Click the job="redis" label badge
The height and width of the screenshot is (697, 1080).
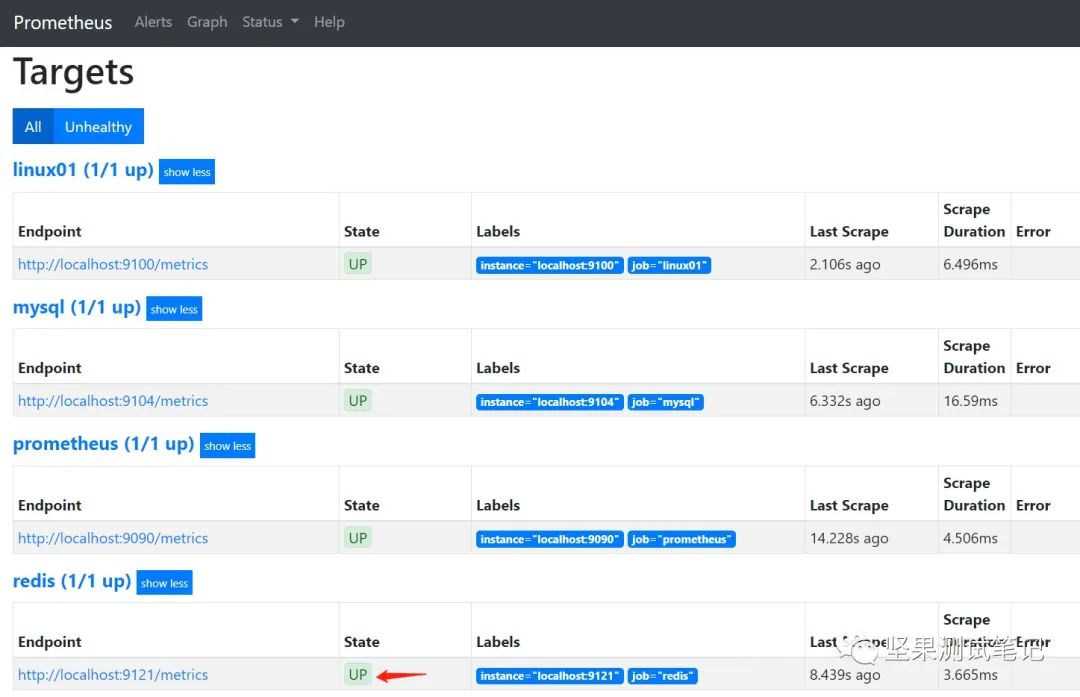tap(663, 676)
